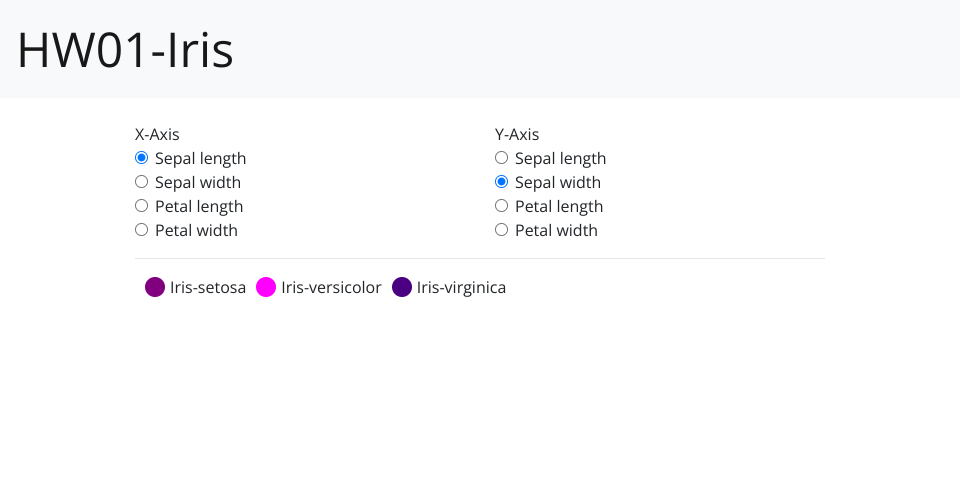The width and height of the screenshot is (960, 500).
Task: Pick Petal width radio button under X-Axis
Action: click(141, 230)
